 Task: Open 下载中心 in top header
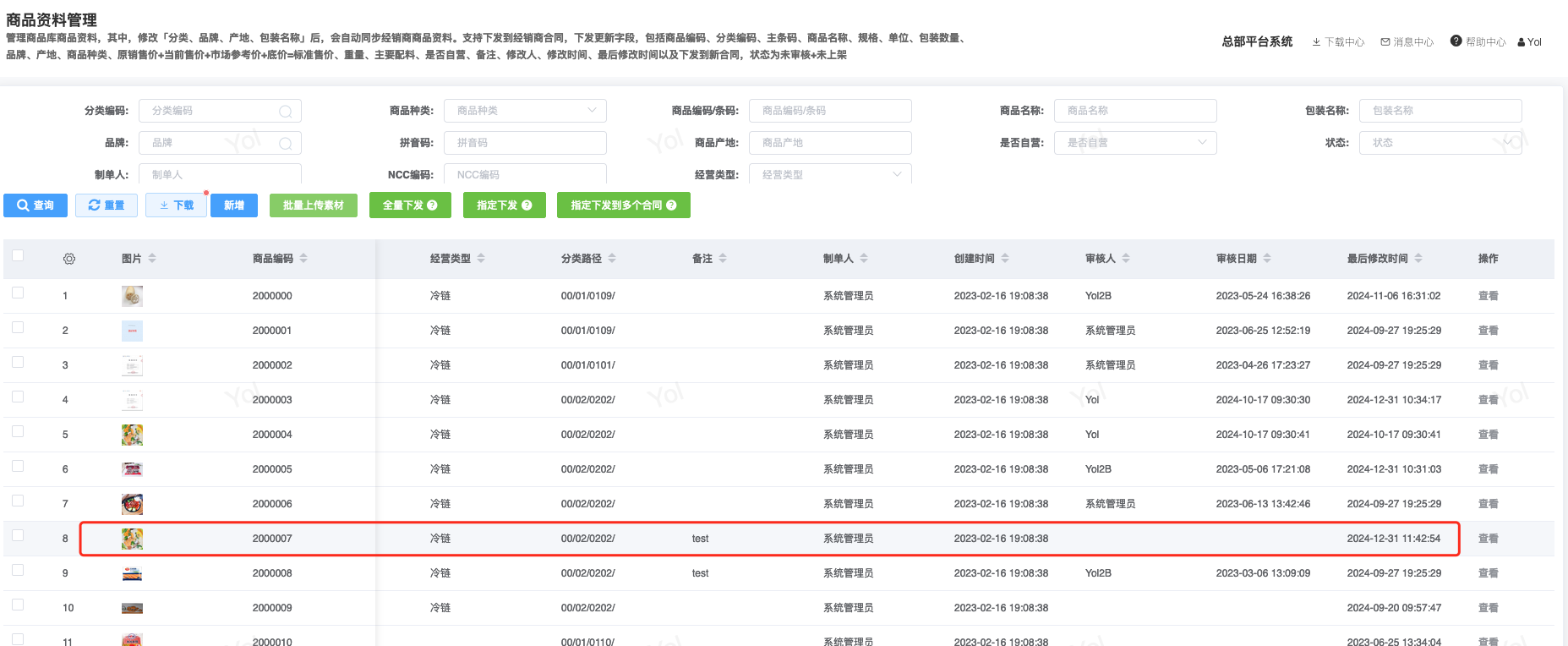point(1338,42)
